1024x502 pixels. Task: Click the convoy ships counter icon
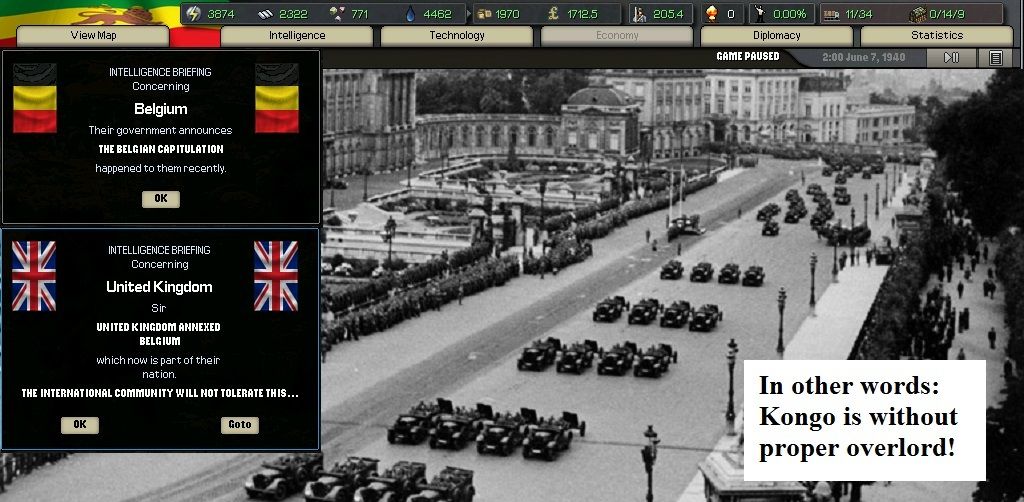917,14
